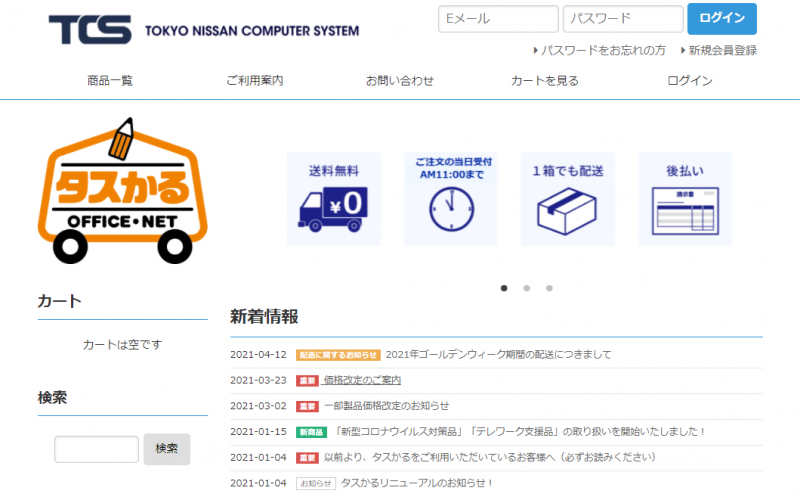Open 以前より、タスかるをご利用 news item
Screen dimensions: 800x497
tap(490, 457)
